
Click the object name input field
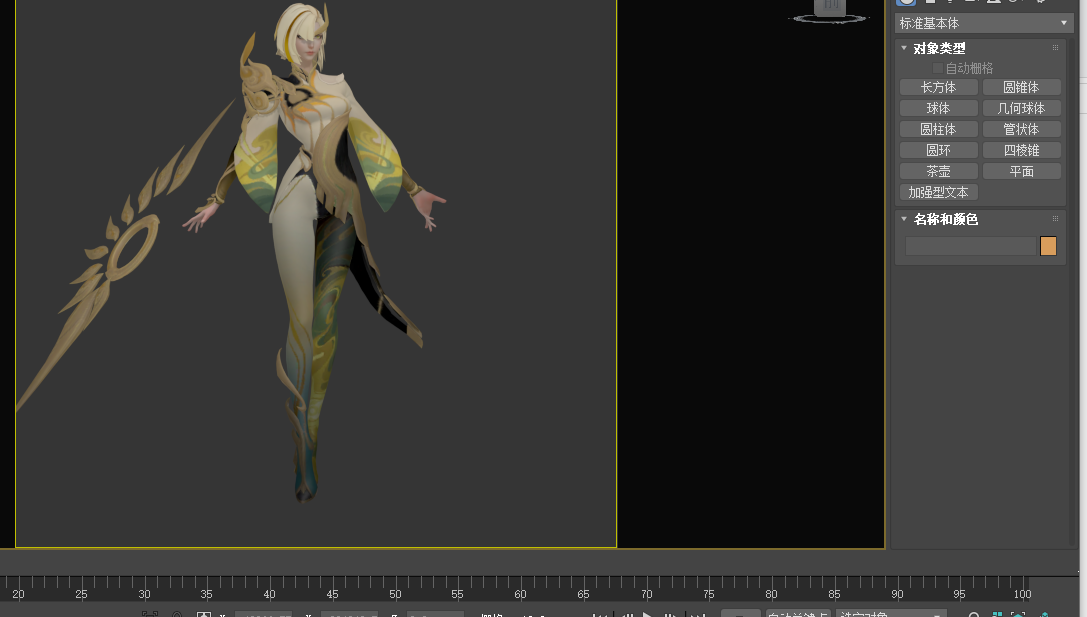(970, 246)
